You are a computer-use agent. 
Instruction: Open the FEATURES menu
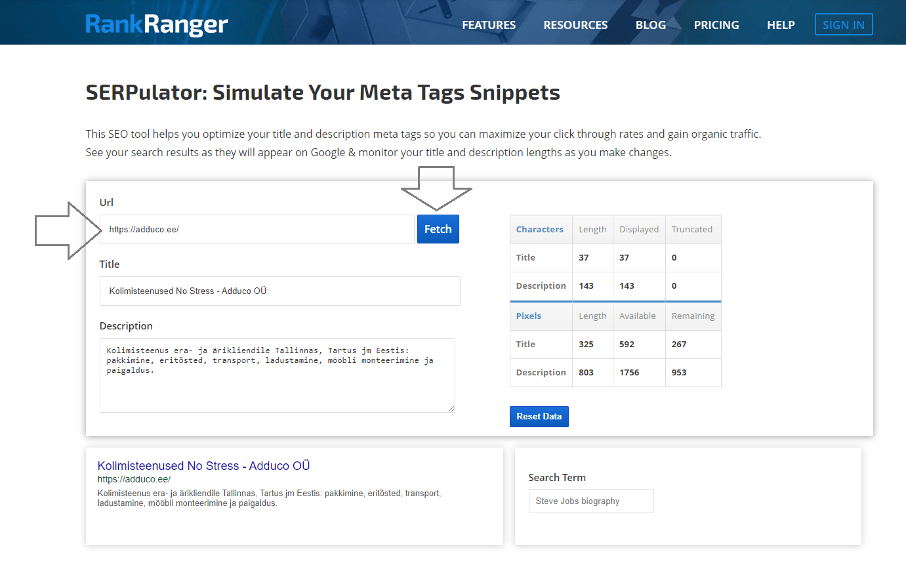(488, 25)
